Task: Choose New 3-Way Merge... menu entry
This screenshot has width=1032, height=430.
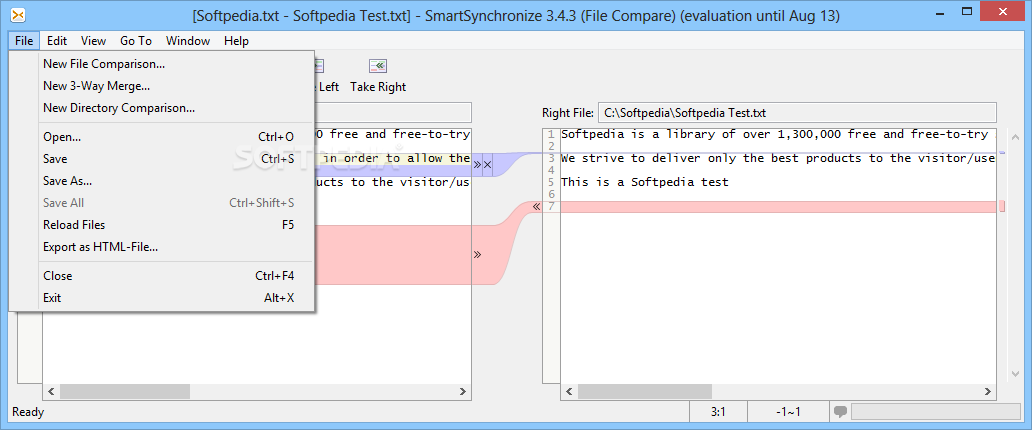Action: point(161,86)
